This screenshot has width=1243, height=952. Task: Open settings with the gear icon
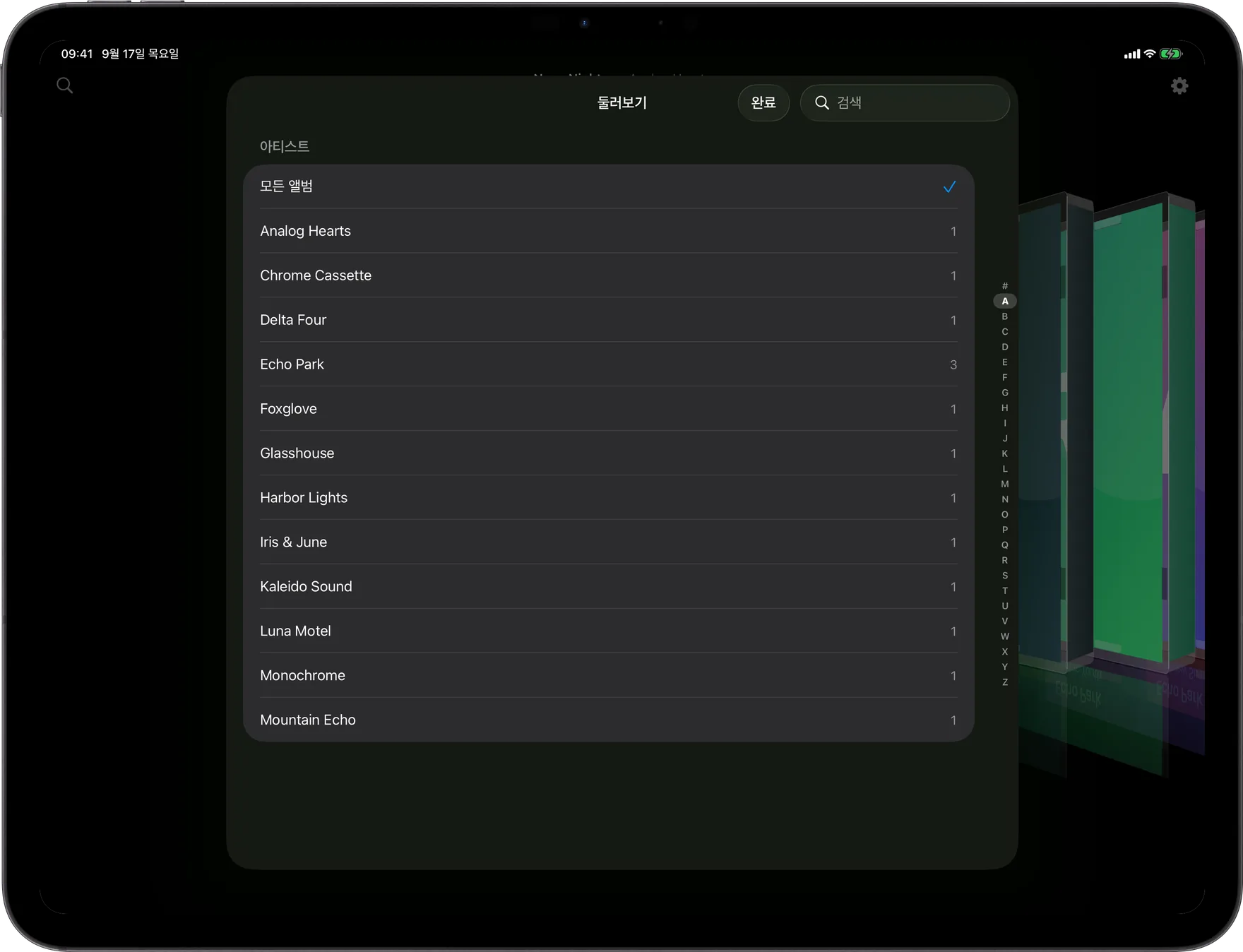[x=1179, y=86]
